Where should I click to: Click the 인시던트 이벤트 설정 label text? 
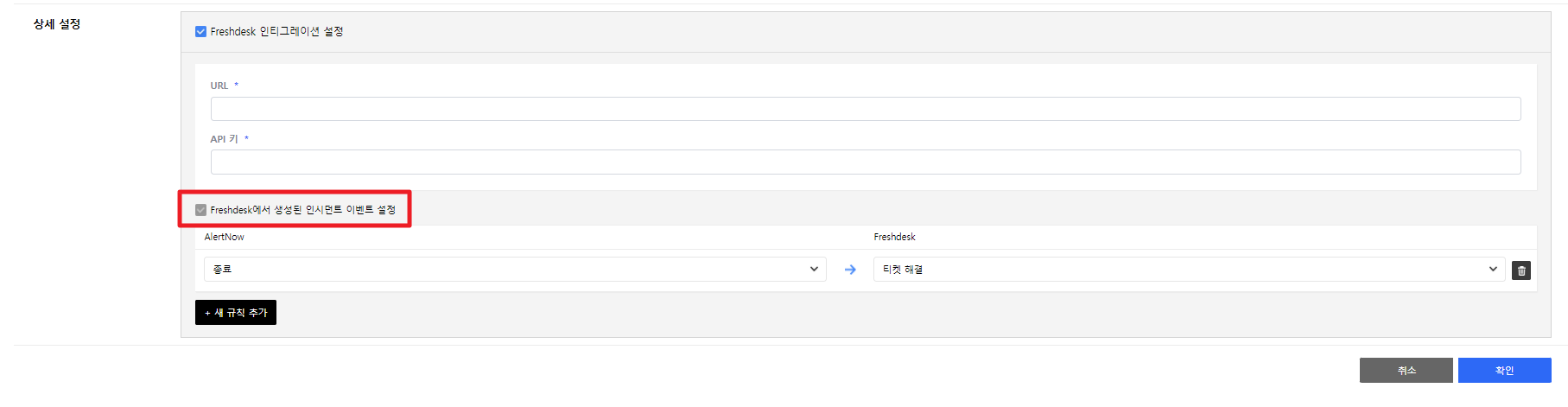[x=302, y=210]
